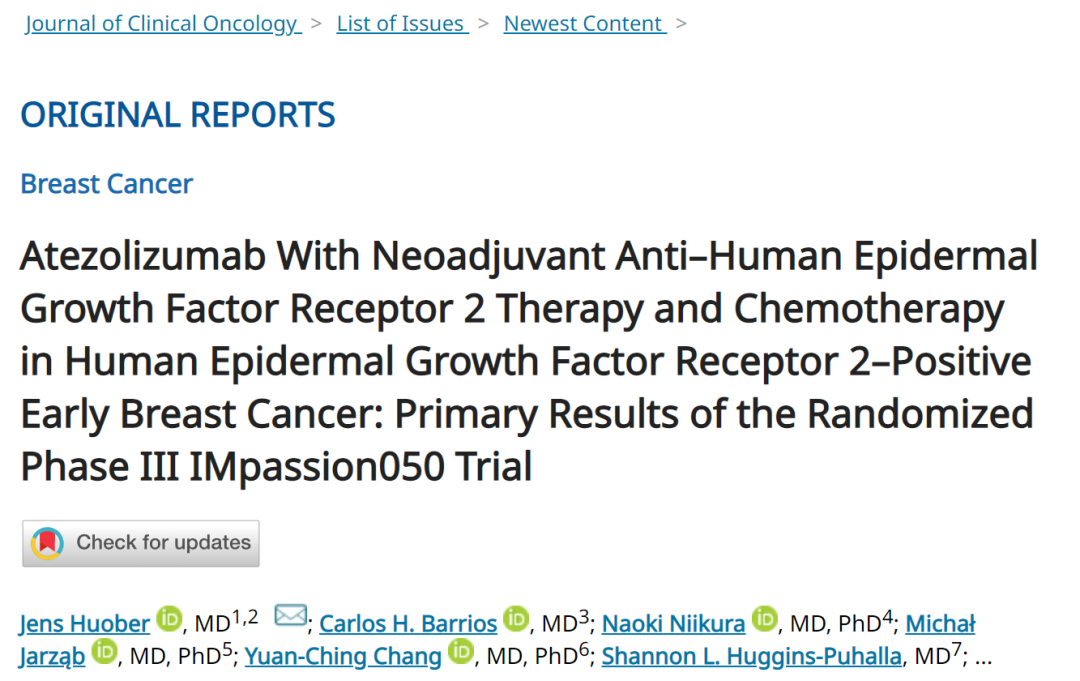
Task: Click the ORIGINAL REPORTS section heading
Action: click(178, 115)
